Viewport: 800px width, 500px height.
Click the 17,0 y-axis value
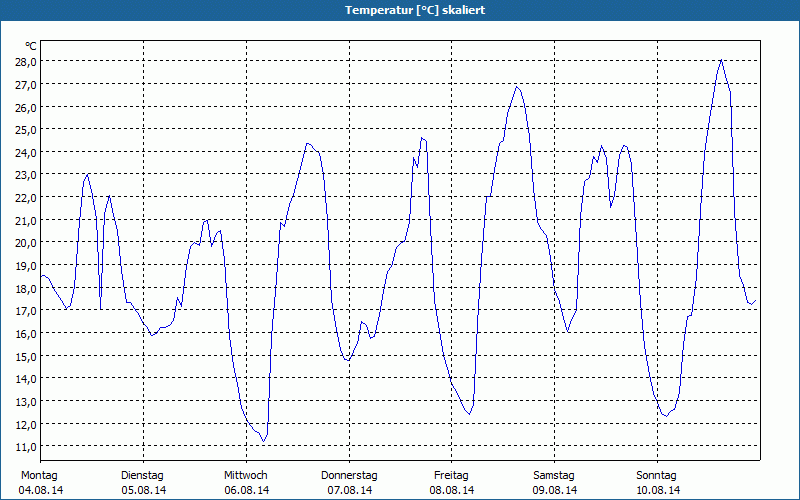pos(27,311)
